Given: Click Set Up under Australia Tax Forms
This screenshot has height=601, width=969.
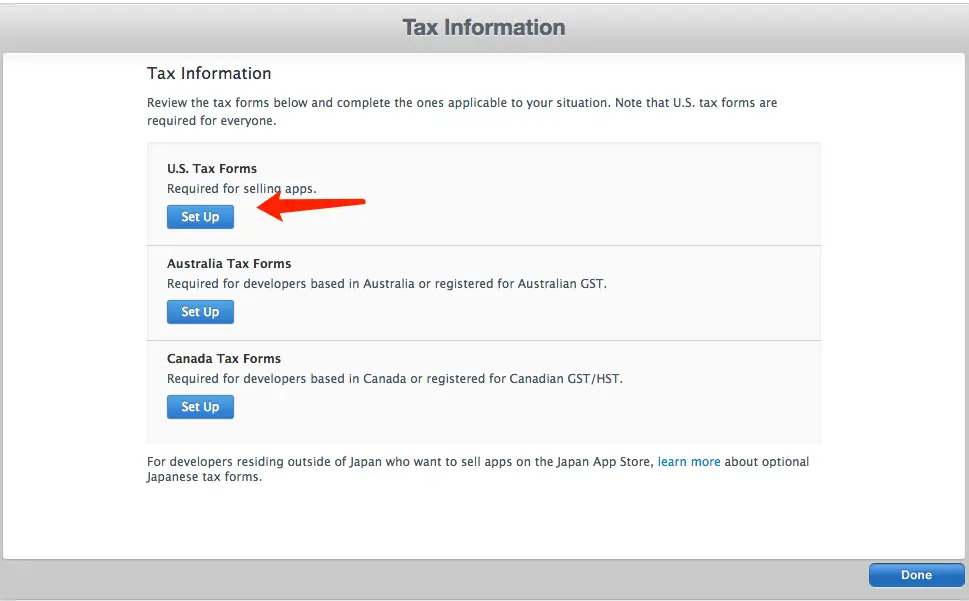Looking at the screenshot, I should coord(200,312).
